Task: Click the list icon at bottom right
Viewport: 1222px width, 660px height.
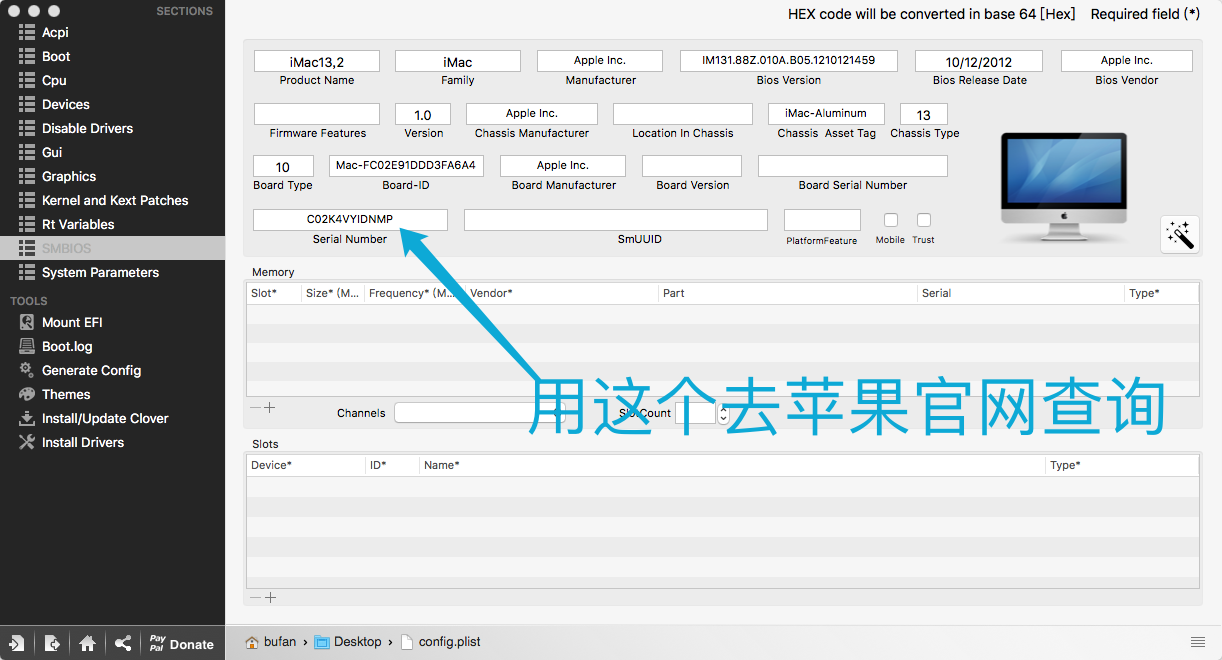Action: [1198, 642]
